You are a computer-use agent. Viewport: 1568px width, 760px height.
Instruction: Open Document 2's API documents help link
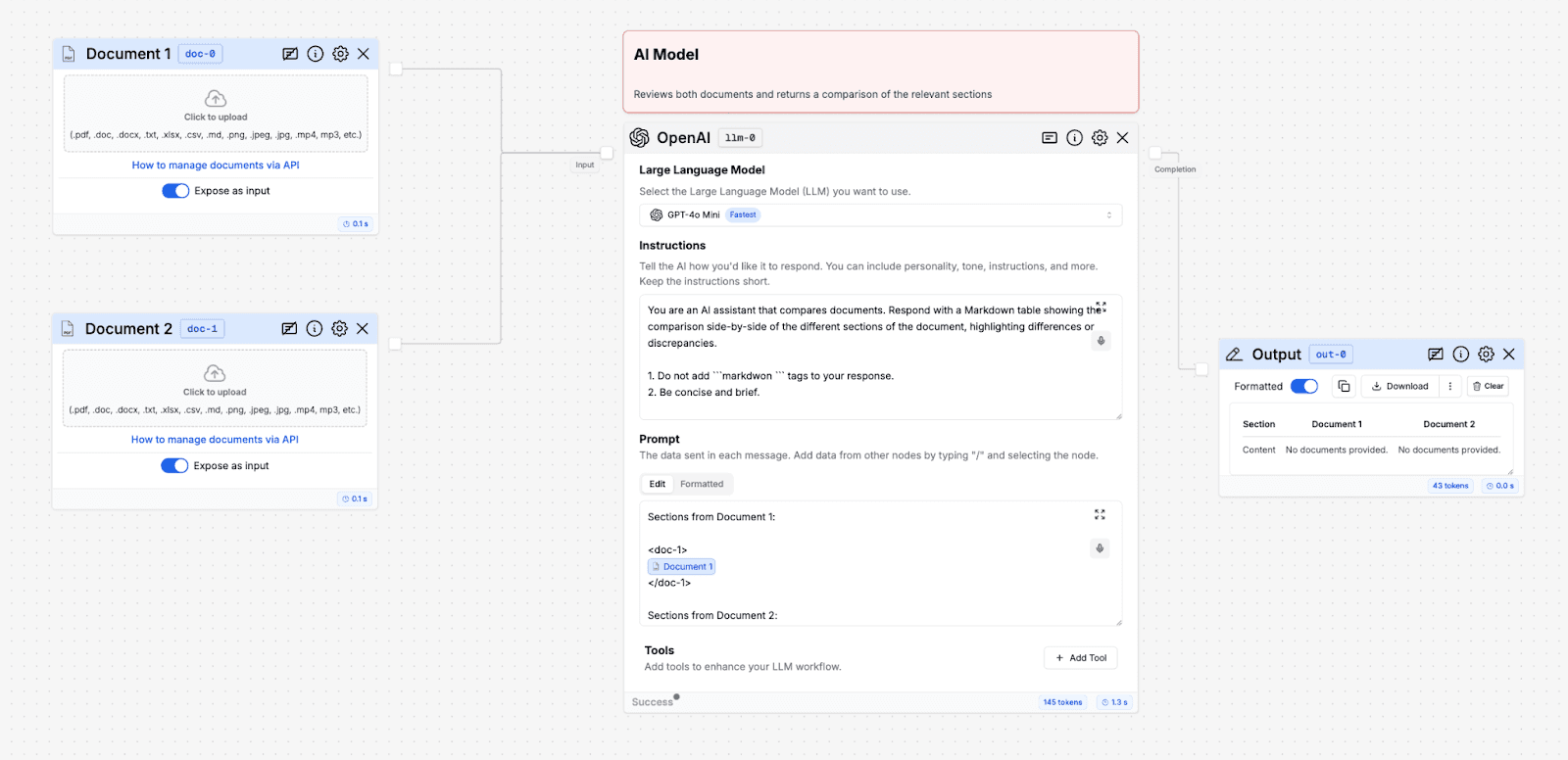coord(215,440)
